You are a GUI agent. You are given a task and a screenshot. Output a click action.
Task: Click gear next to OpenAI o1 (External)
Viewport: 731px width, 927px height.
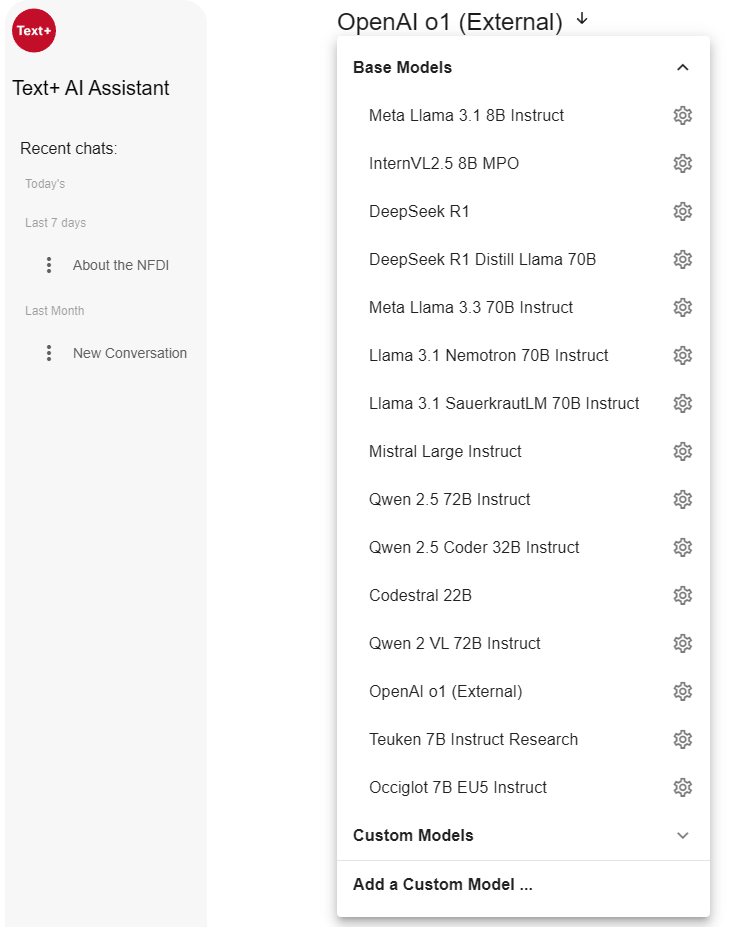[683, 691]
